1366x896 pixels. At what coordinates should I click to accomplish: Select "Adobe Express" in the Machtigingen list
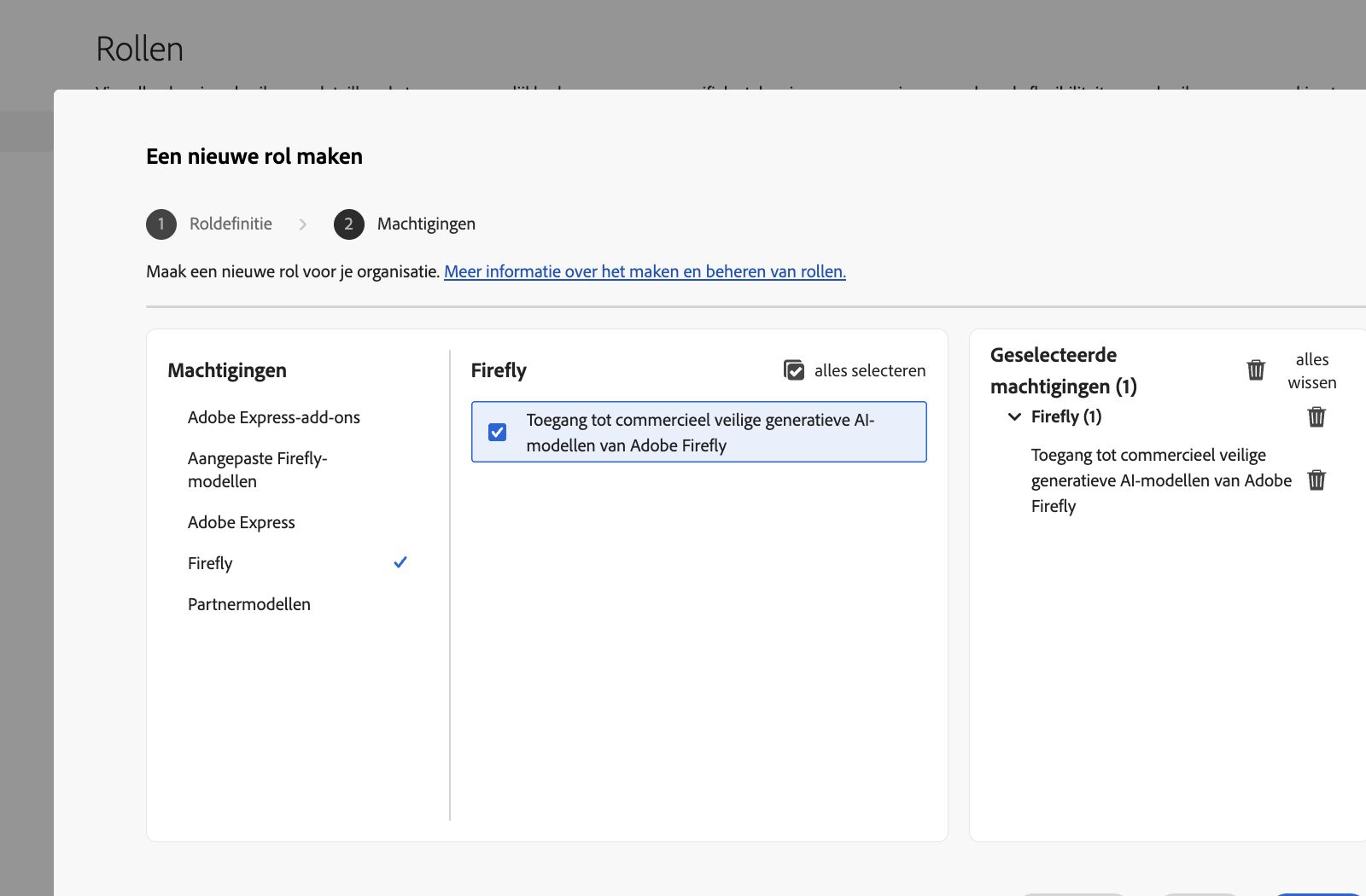pos(241,521)
